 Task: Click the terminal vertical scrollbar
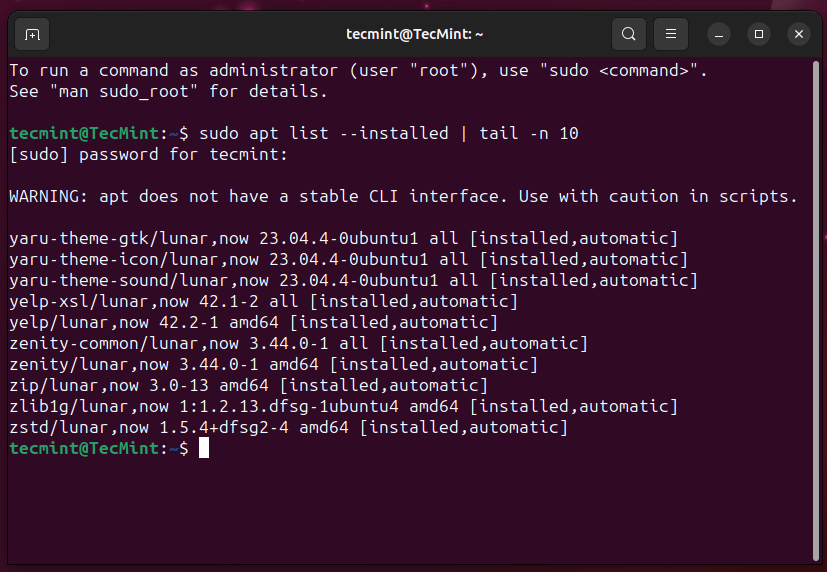[x=816, y=311]
